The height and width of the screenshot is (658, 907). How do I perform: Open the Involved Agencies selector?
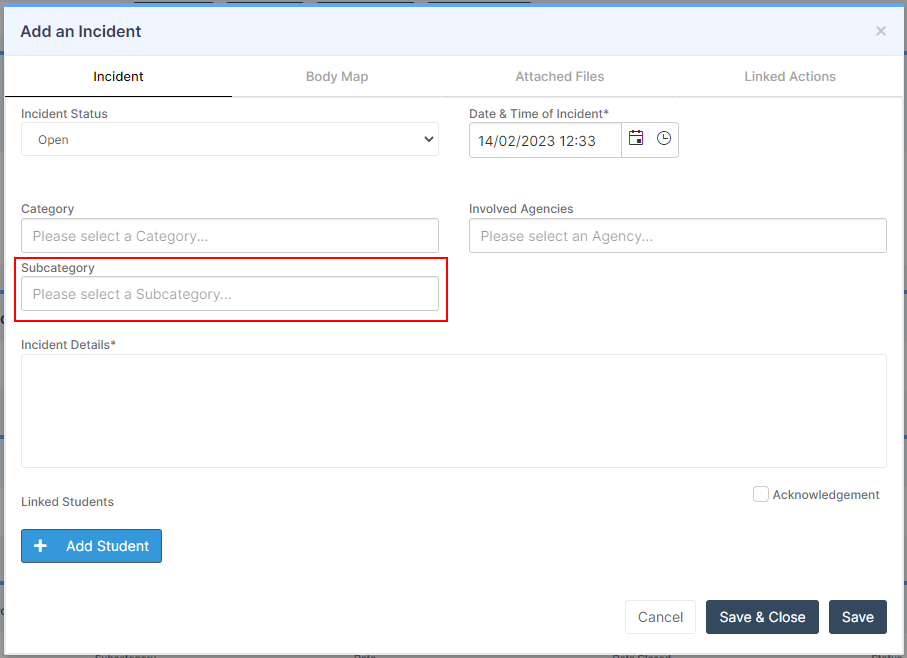click(677, 236)
